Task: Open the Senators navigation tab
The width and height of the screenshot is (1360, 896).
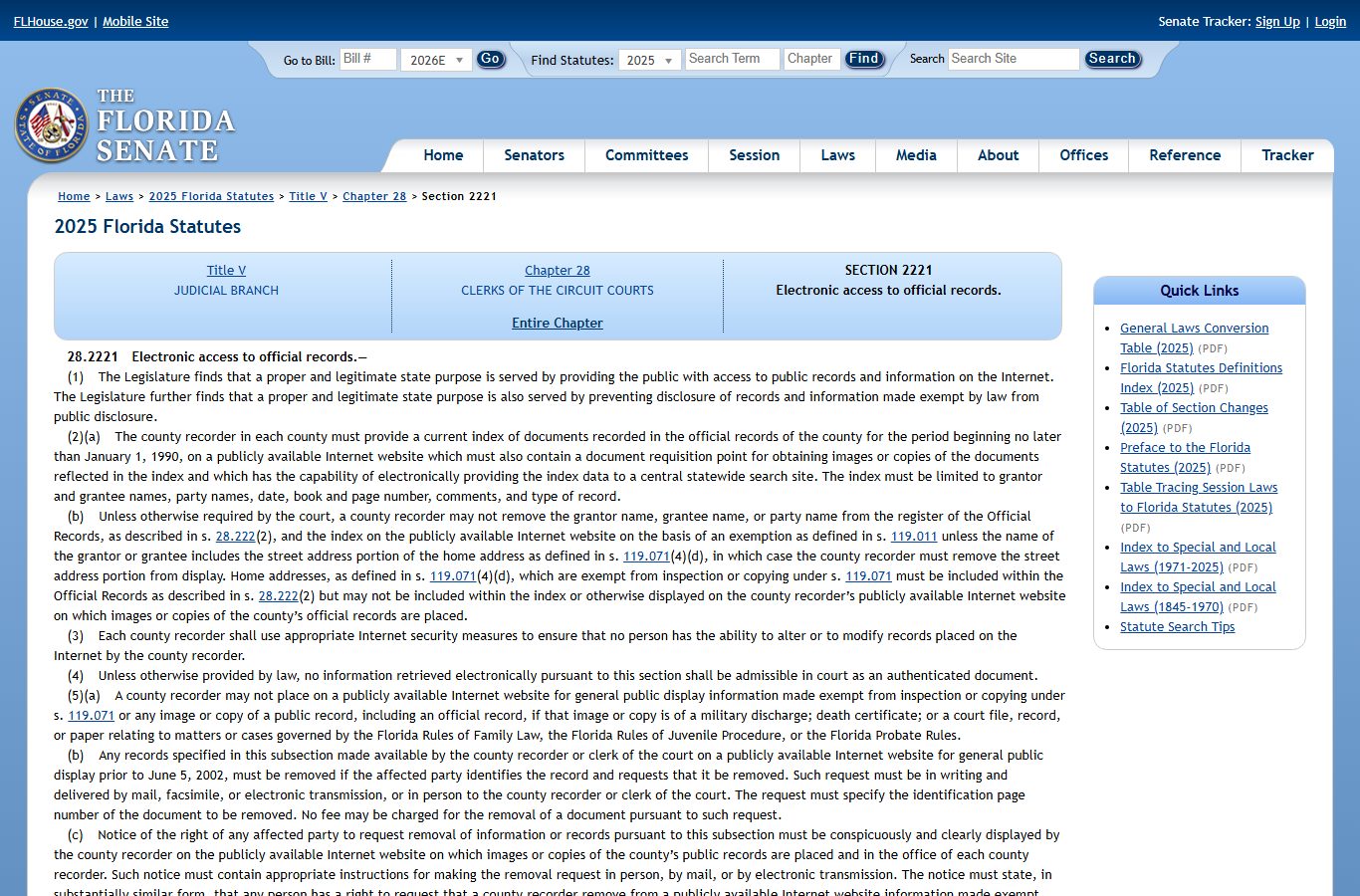Action: coord(535,155)
